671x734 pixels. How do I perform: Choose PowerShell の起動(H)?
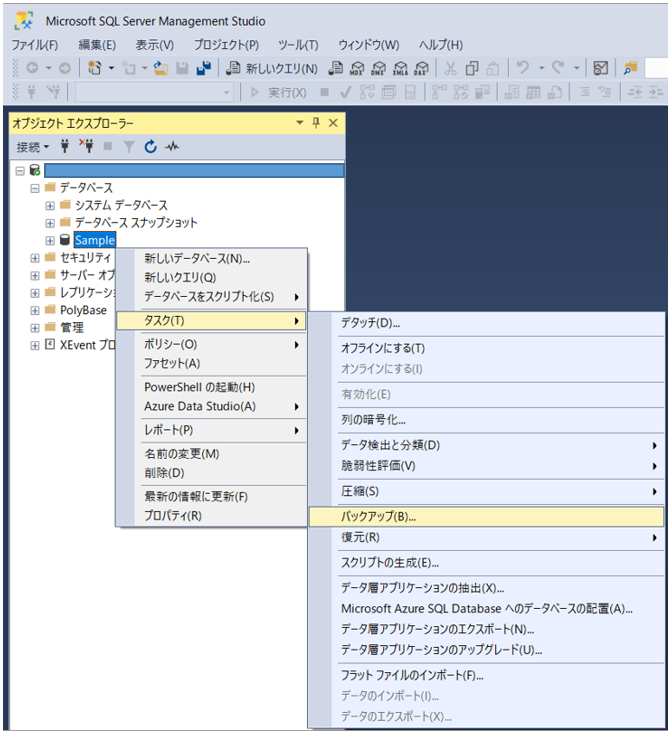click(212, 387)
